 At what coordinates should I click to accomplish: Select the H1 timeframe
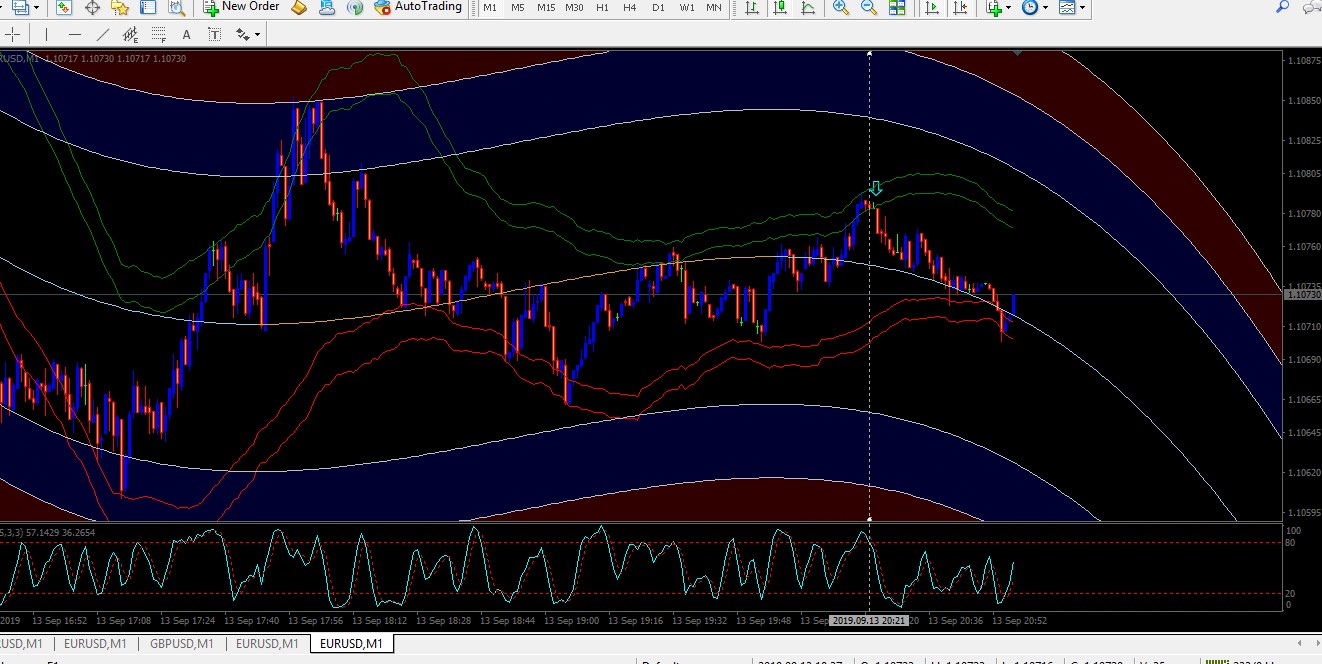(602, 8)
